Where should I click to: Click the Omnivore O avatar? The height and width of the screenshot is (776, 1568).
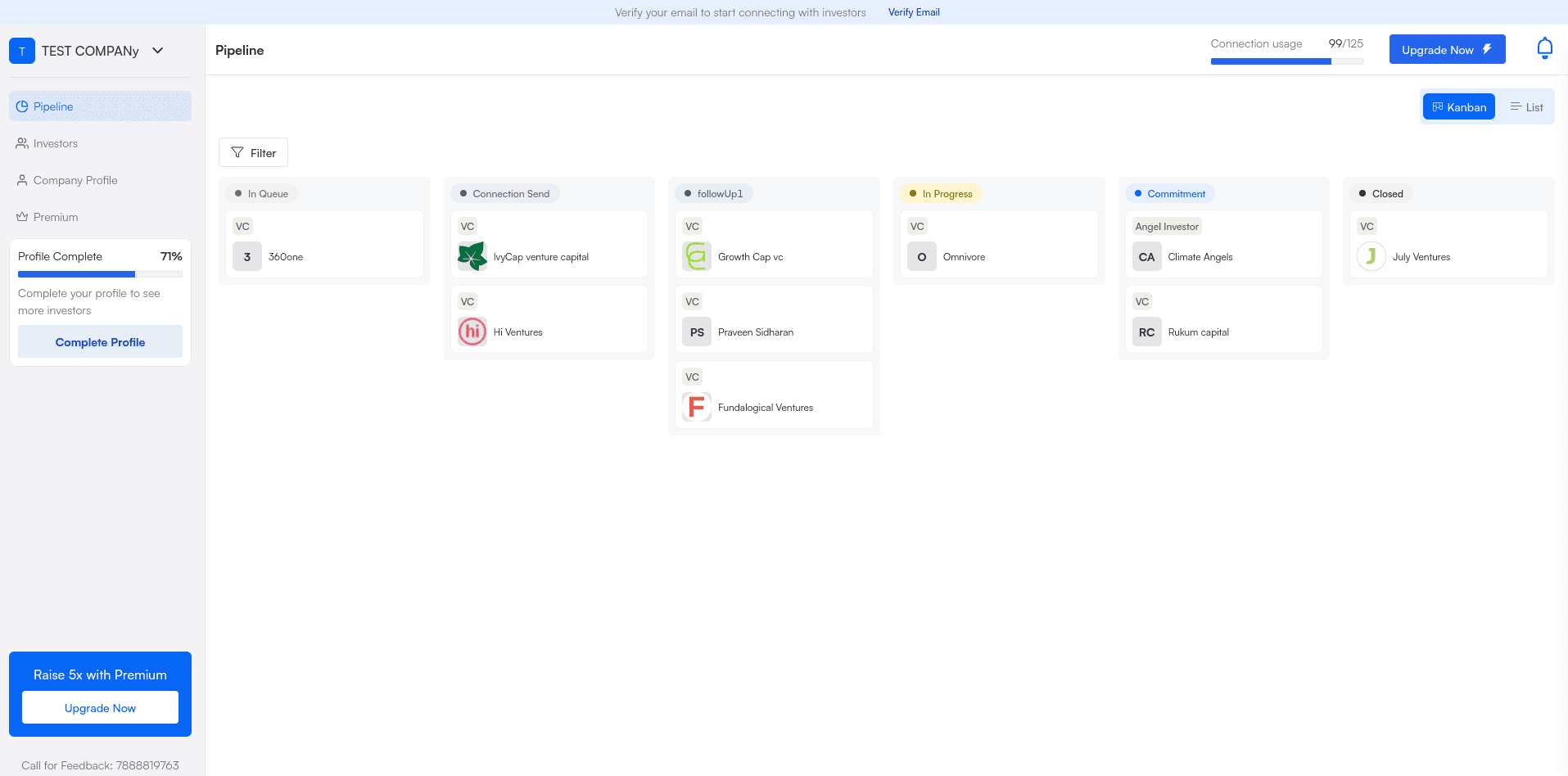pos(922,256)
